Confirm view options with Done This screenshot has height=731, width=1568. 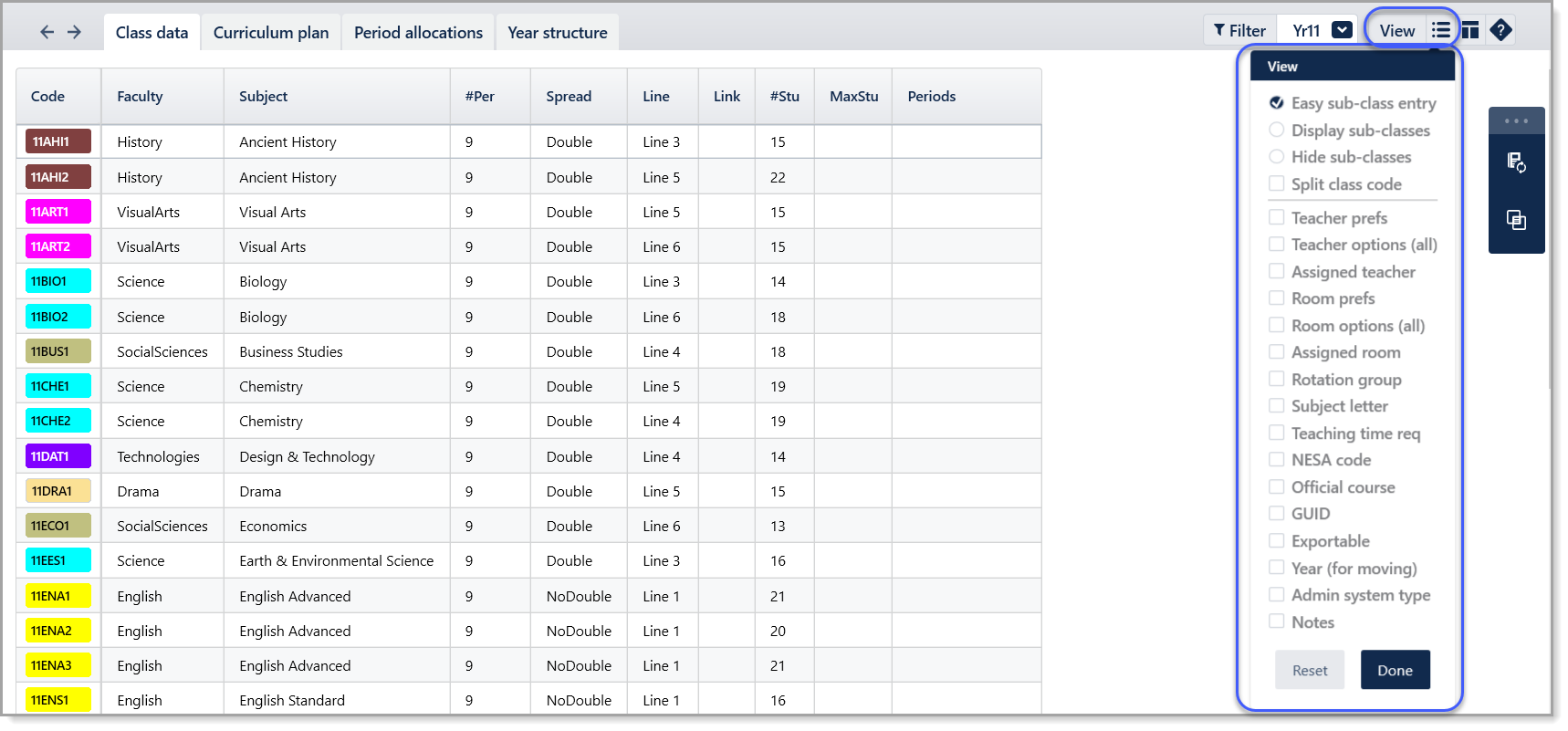1395,670
